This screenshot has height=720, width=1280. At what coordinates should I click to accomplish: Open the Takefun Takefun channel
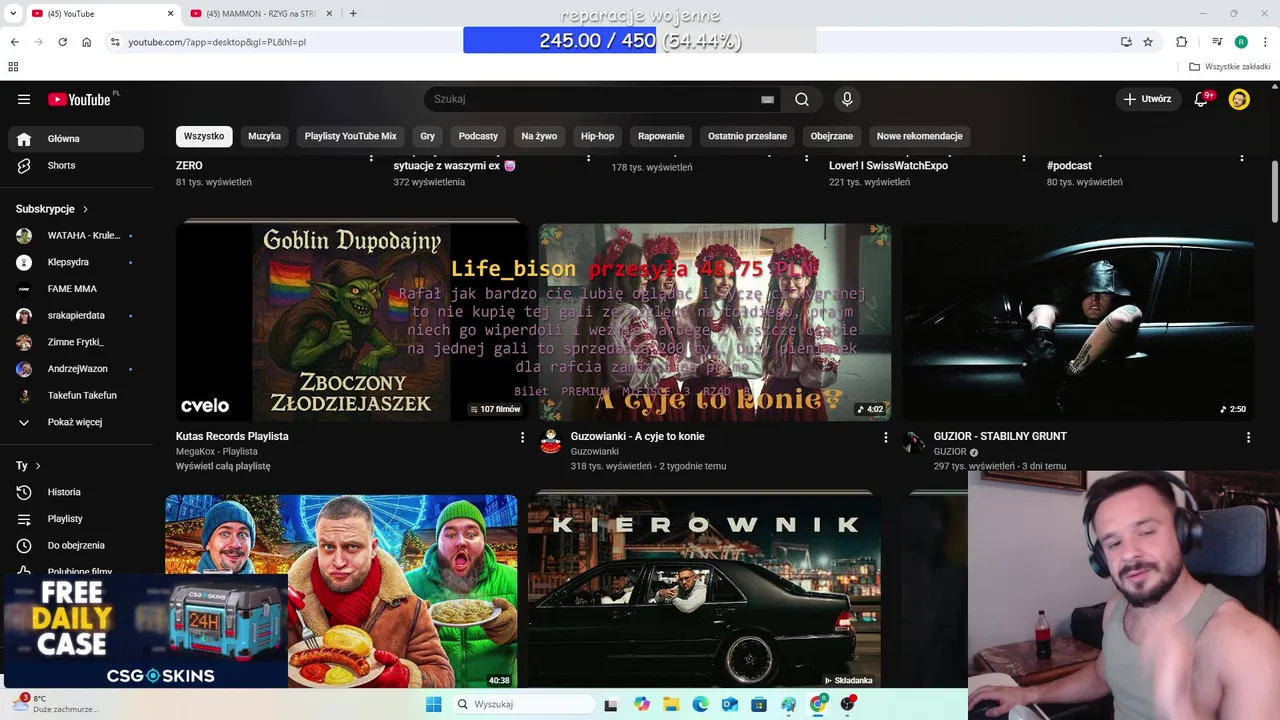[x=75, y=395]
